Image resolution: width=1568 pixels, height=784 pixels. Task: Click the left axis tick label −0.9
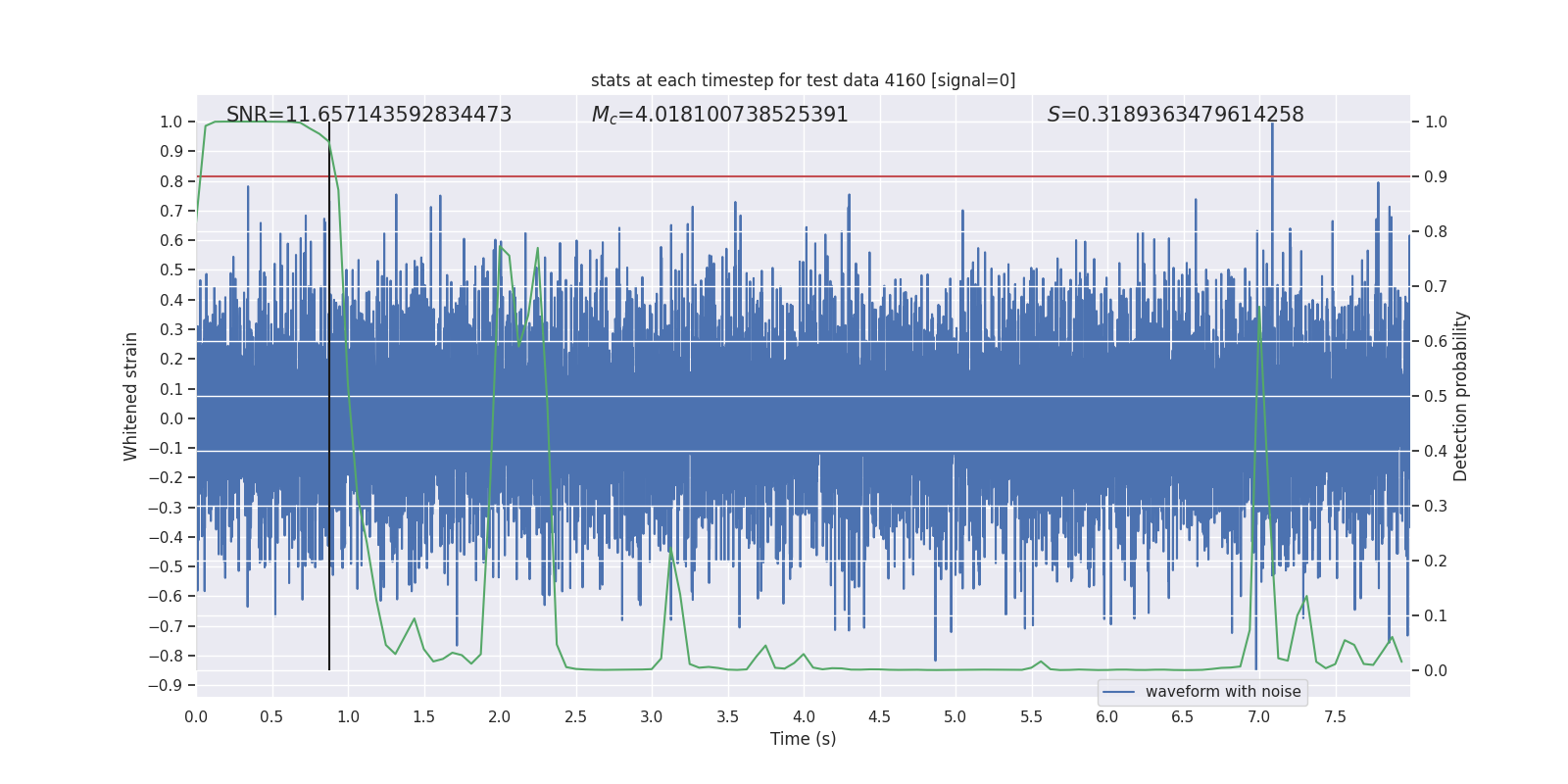pyautogui.click(x=166, y=685)
